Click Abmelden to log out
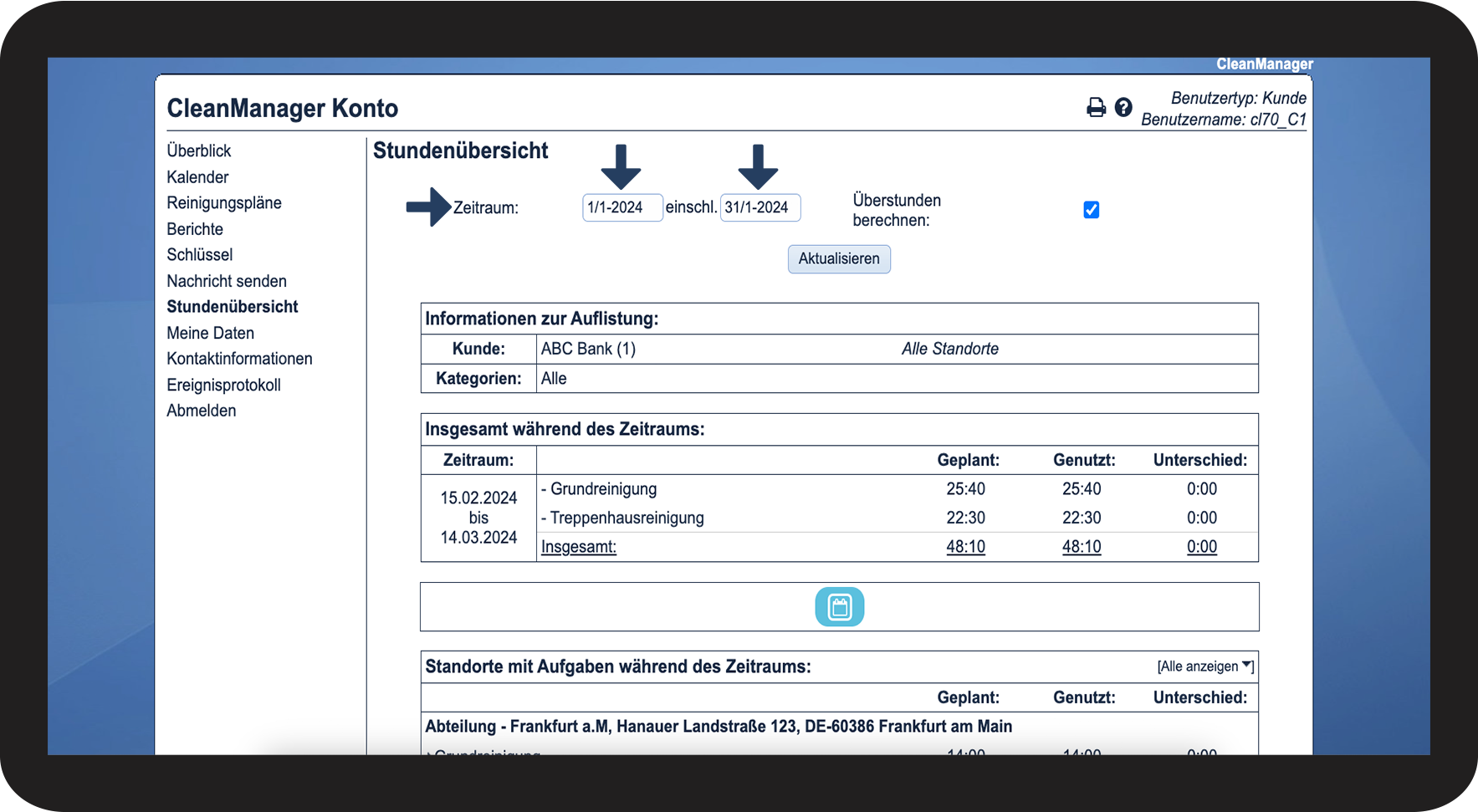Screen dimensions: 1478x812 202,411
